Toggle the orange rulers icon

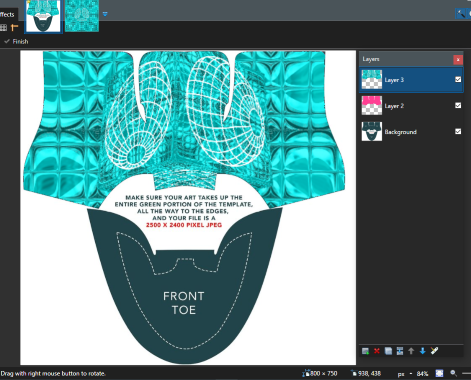(x=14, y=27)
